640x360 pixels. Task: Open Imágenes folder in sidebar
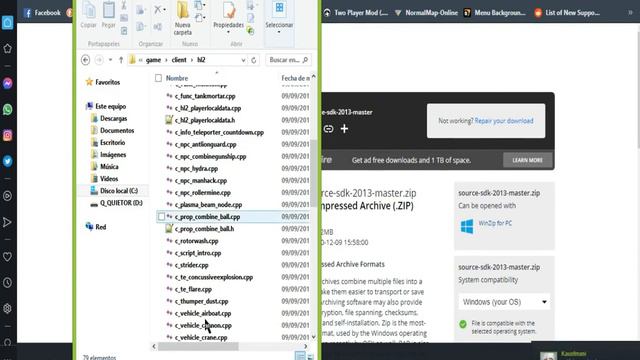113,155
